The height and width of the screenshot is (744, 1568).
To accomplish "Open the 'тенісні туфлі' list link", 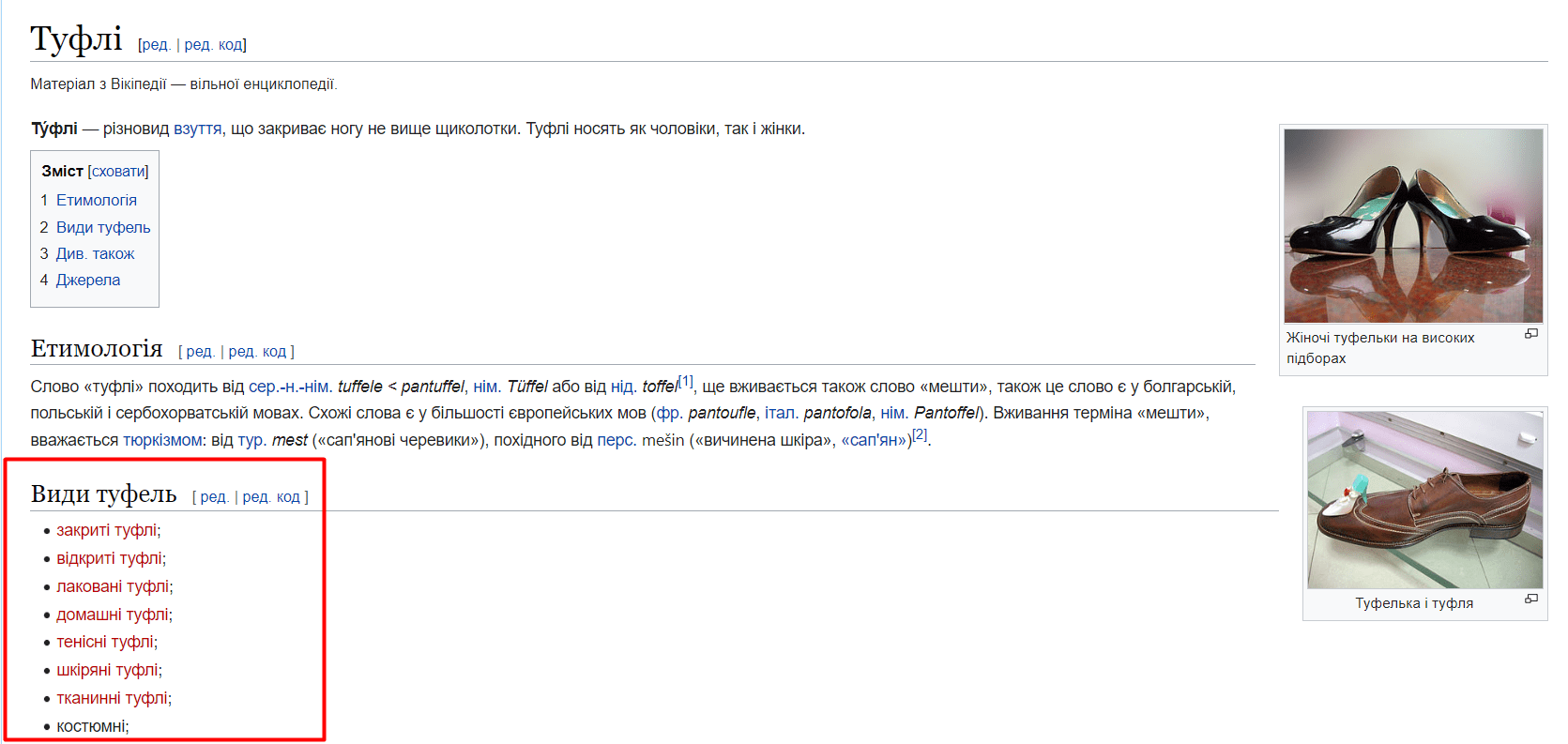I will pos(105,642).
